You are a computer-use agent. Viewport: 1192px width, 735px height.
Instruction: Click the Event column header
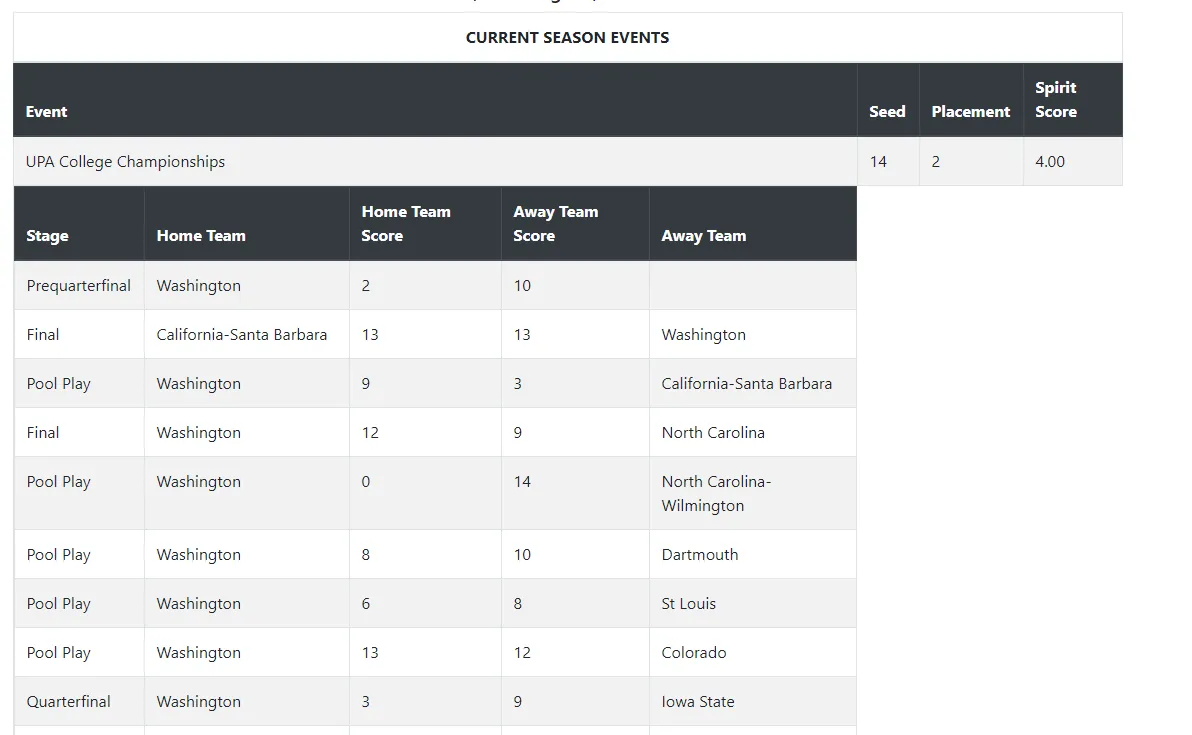47,112
